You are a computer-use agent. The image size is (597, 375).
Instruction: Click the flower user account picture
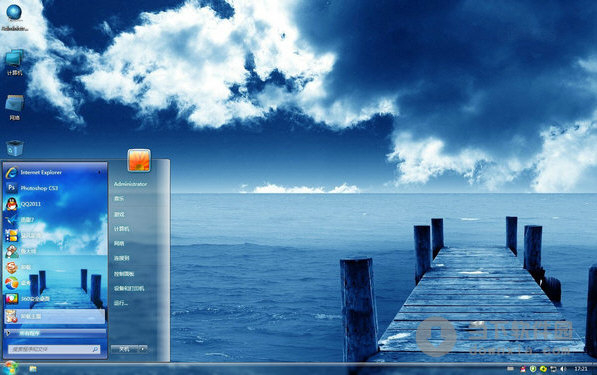point(139,160)
